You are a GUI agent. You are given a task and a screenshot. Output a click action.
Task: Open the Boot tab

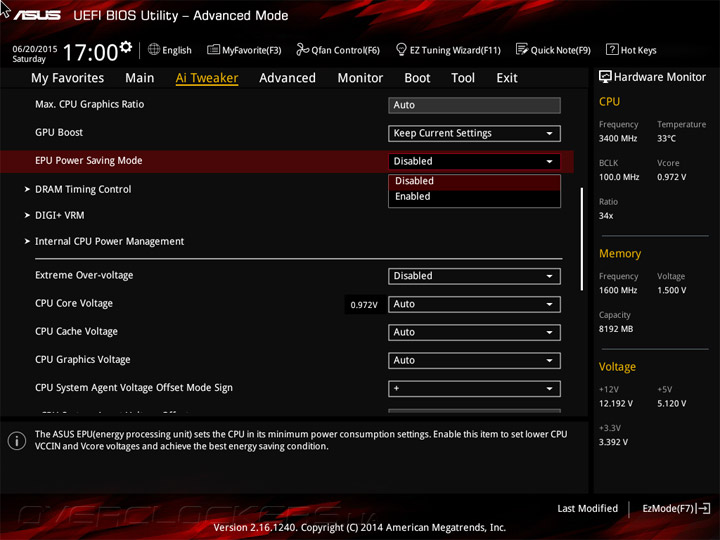[x=417, y=78]
